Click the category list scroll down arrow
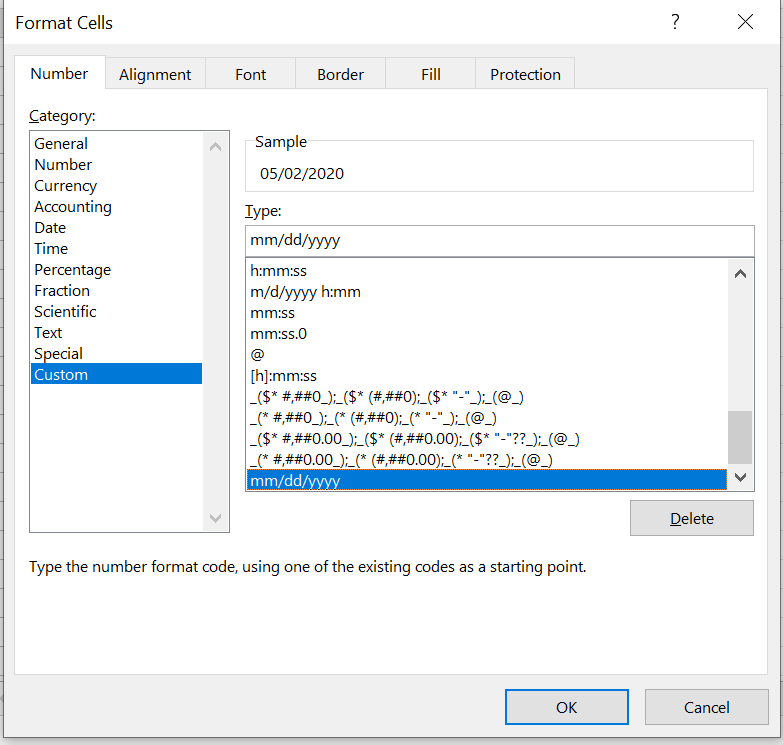The height and width of the screenshot is (745, 783). 215,518
